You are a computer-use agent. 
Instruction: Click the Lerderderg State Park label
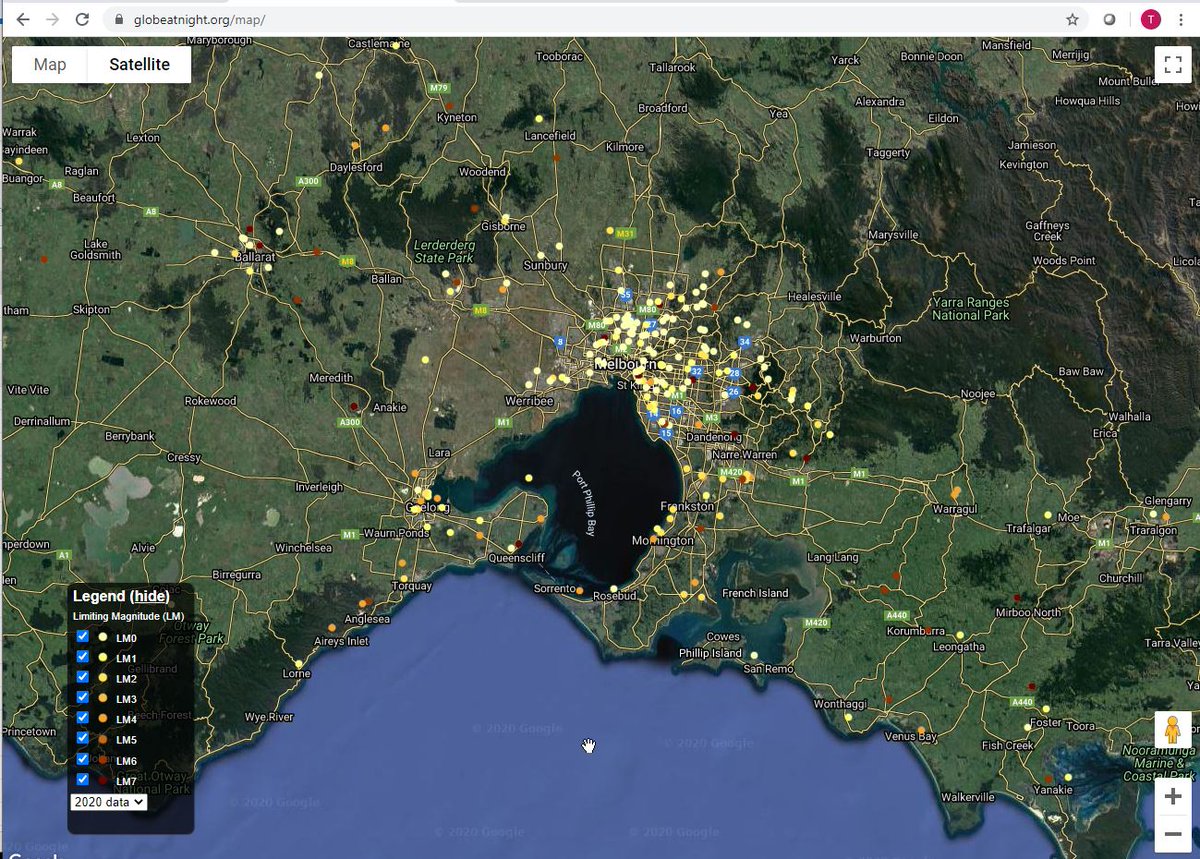point(443,251)
